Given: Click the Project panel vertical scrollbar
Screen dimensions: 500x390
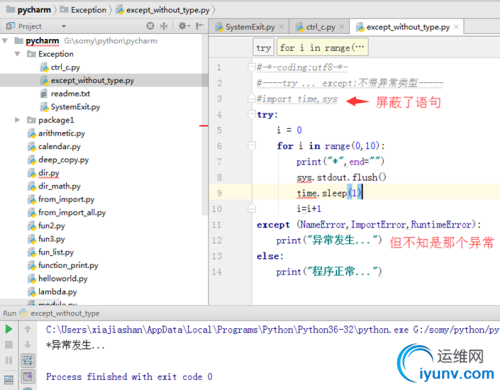Looking at the screenshot, I should pos(205,124).
